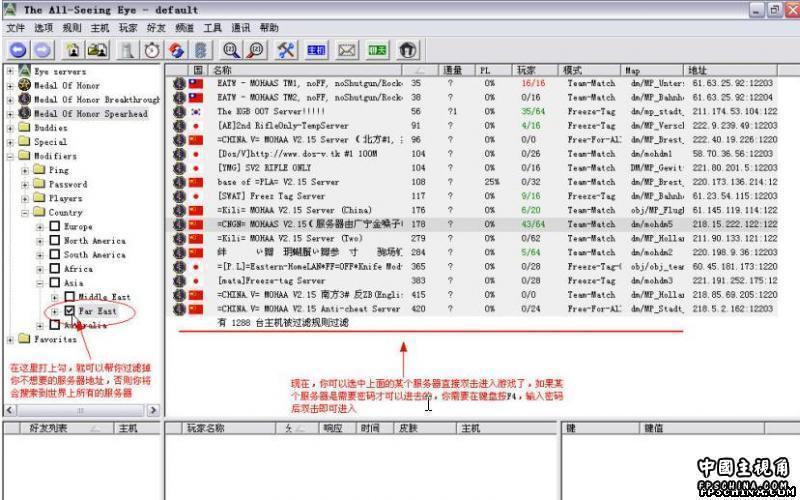Click the blue forward arrow toolbar icon
The height and width of the screenshot is (500, 800).
pyautogui.click(x=43, y=50)
